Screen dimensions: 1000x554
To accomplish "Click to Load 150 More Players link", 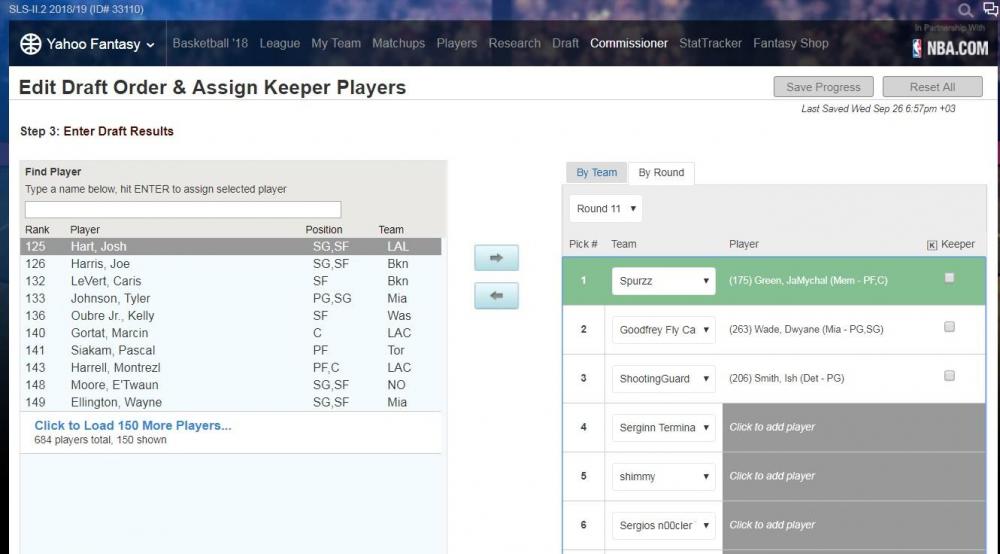I will [133, 425].
